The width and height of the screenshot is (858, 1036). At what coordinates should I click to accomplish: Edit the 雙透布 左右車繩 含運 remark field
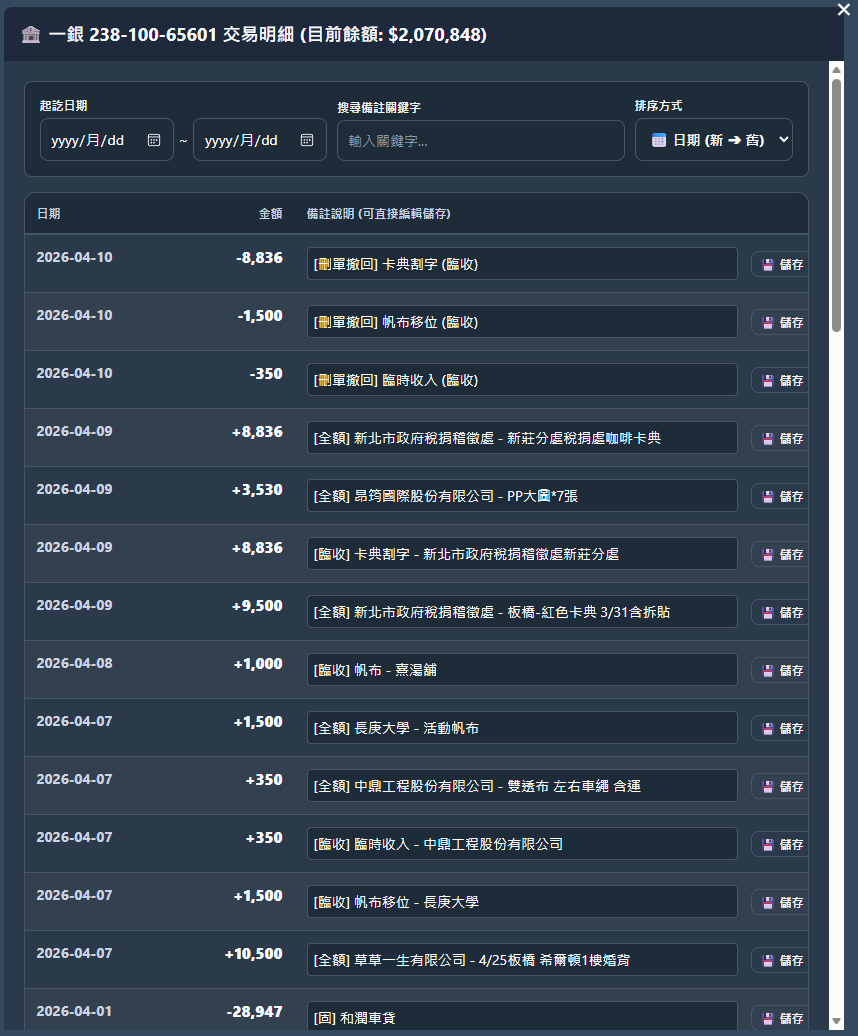pos(521,786)
